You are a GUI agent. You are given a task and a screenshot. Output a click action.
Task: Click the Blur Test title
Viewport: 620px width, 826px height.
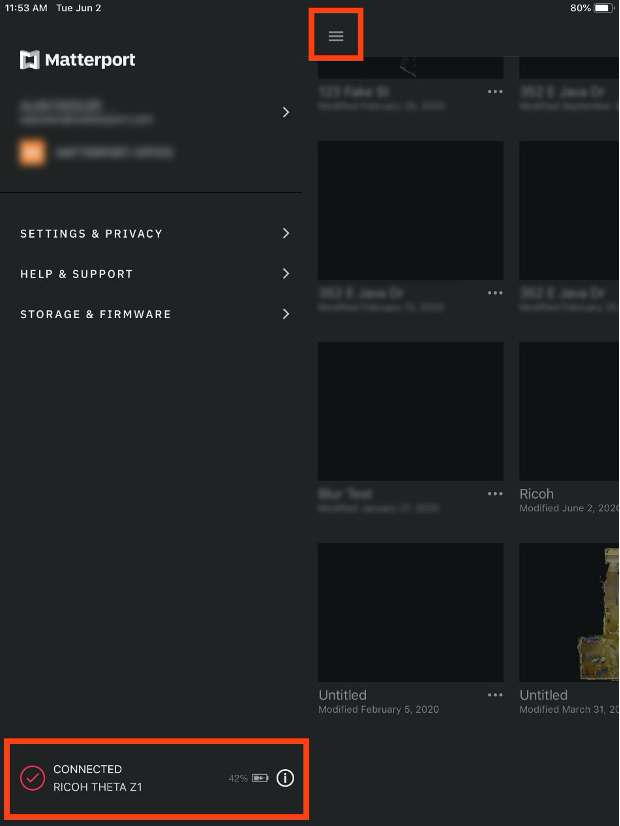click(345, 494)
